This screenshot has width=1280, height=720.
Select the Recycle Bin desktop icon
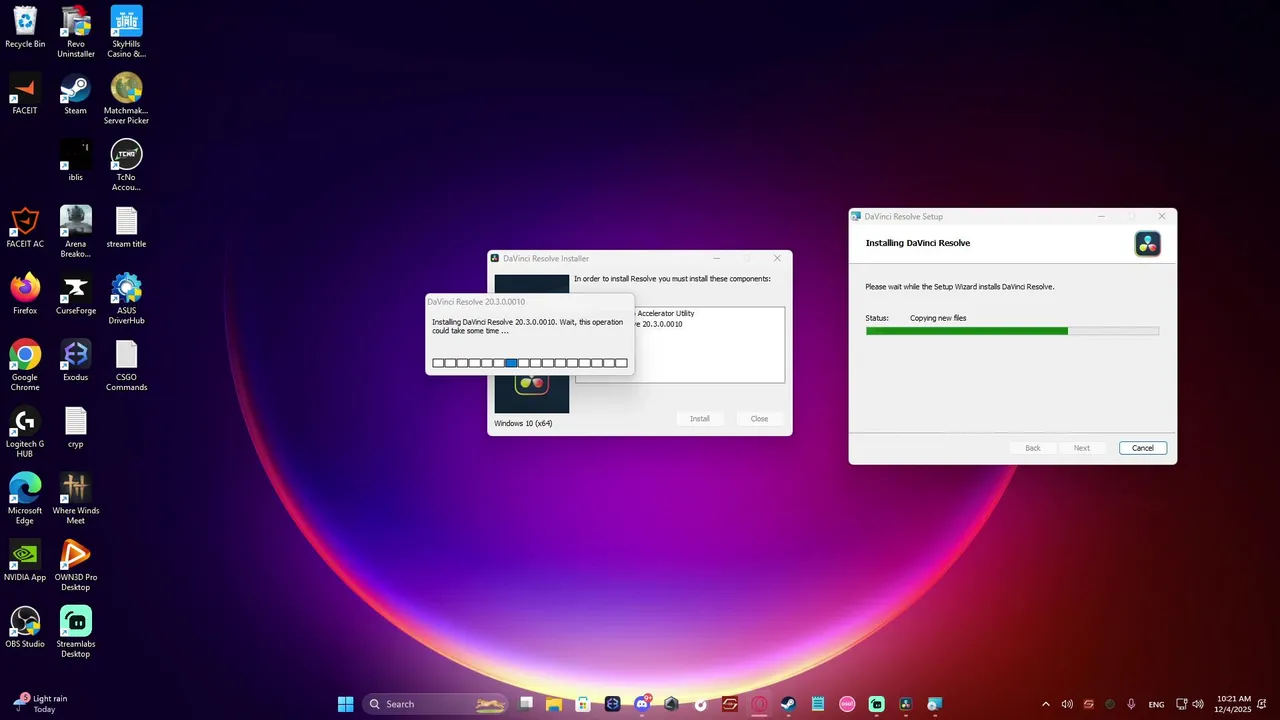(x=25, y=27)
